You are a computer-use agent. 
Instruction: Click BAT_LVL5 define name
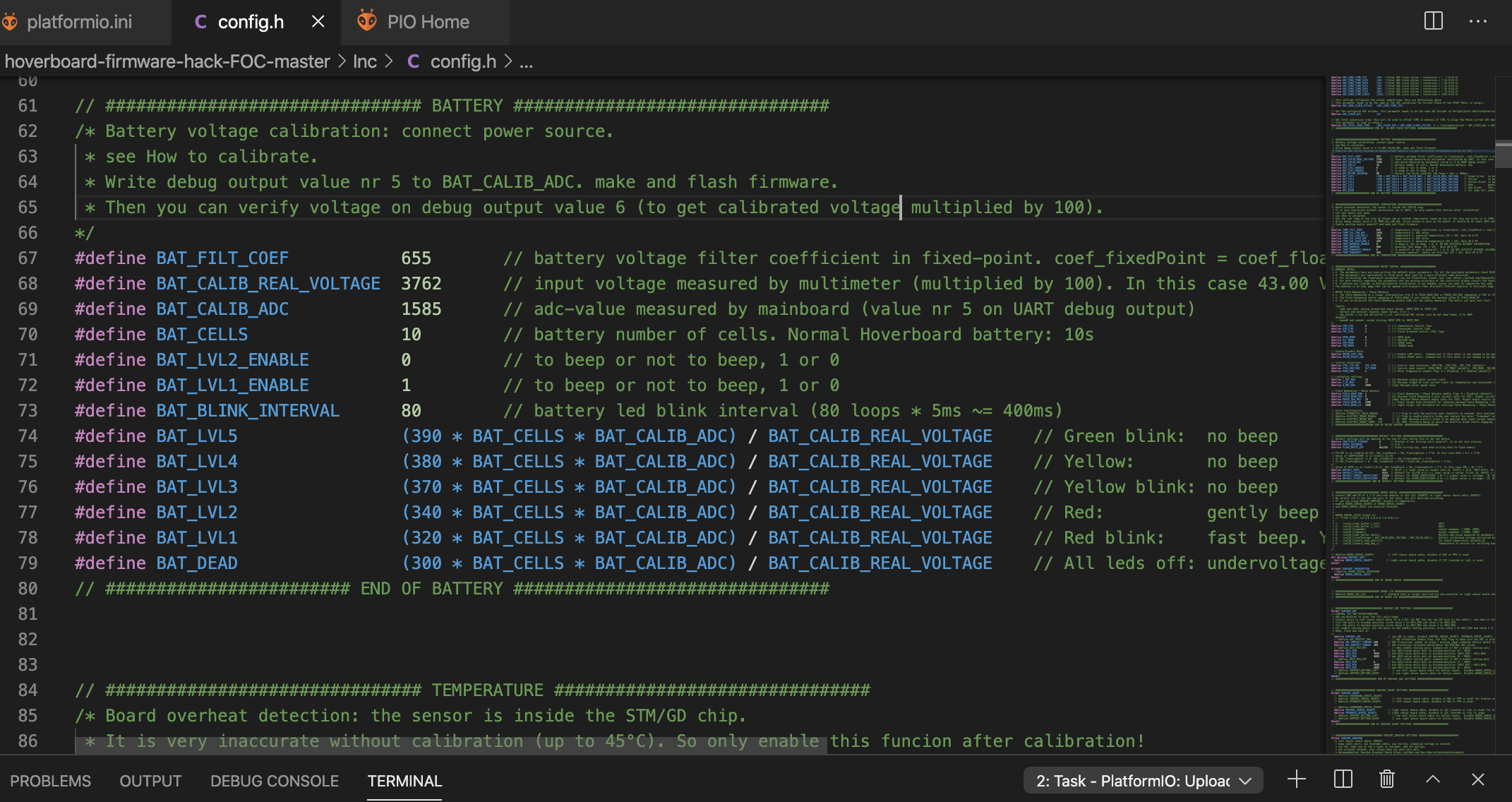(197, 436)
